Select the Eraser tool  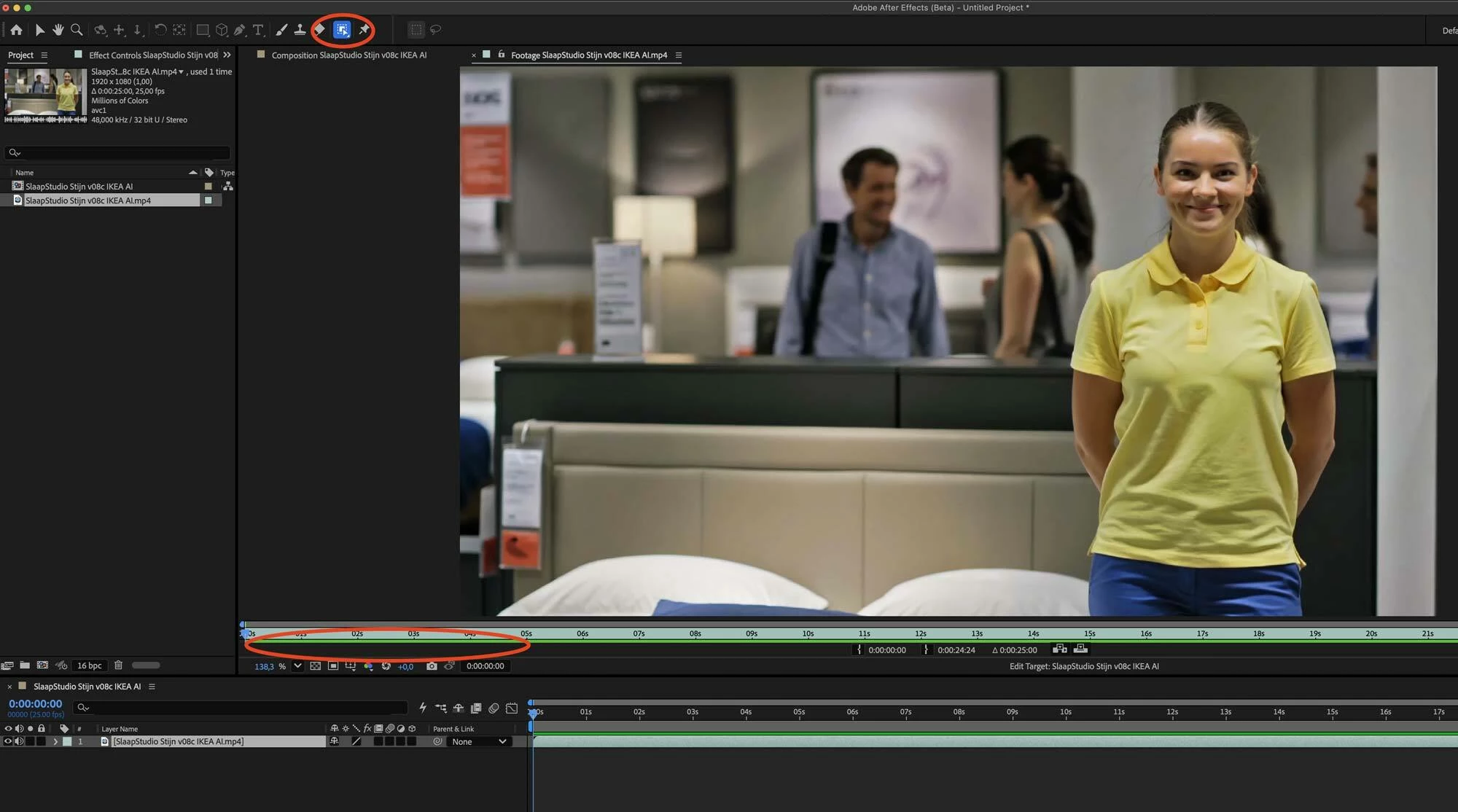(x=319, y=30)
